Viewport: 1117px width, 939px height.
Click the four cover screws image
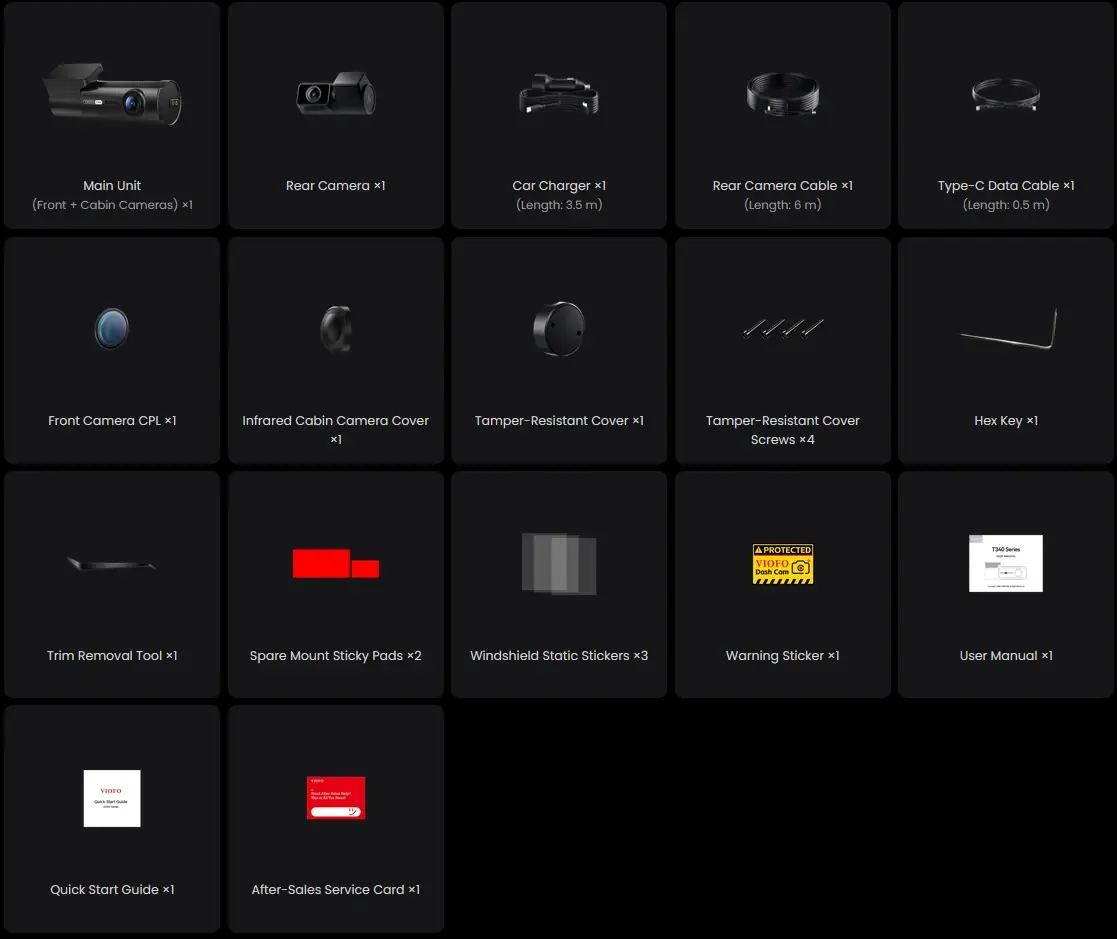click(783, 328)
